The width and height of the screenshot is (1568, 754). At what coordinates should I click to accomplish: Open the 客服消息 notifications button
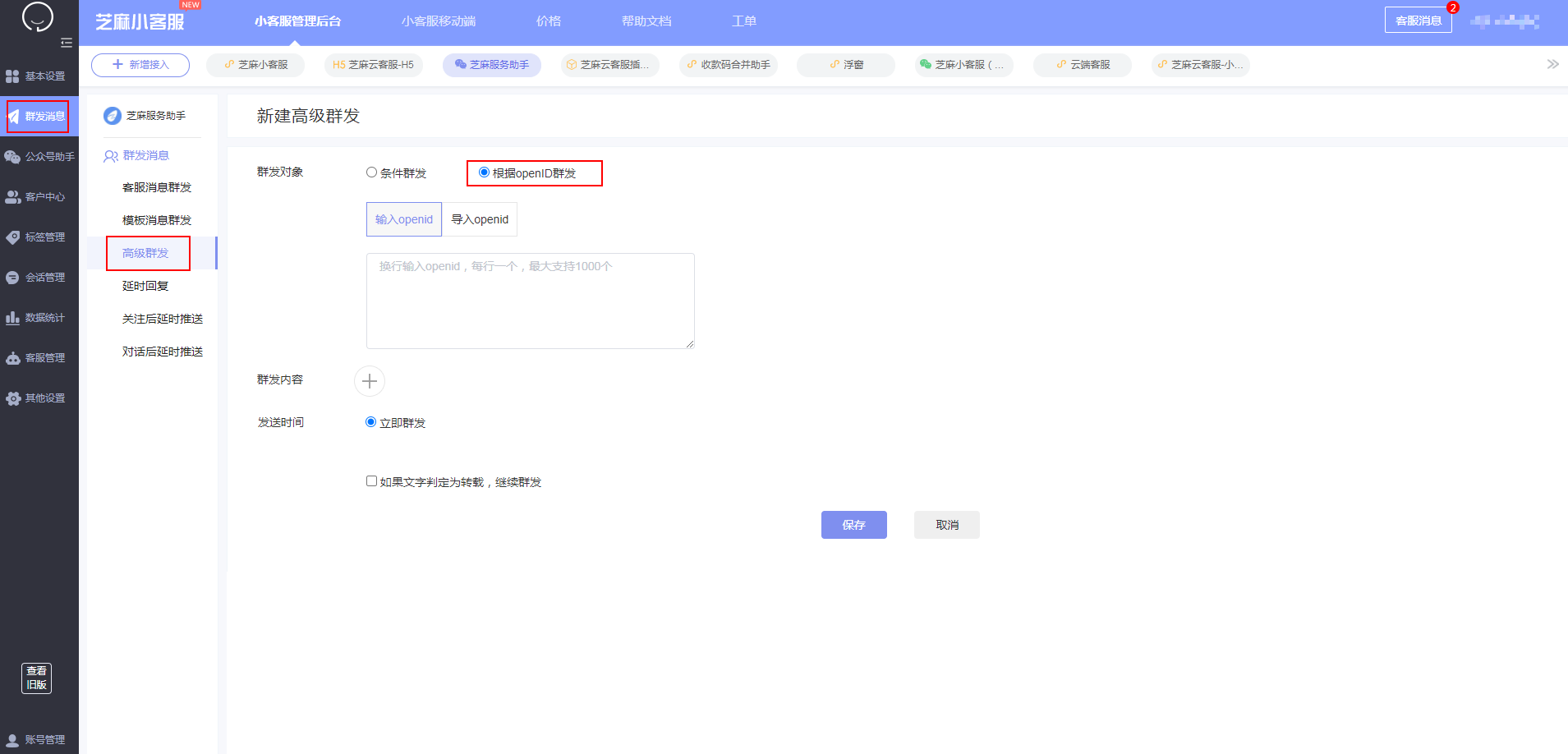pos(1419,20)
